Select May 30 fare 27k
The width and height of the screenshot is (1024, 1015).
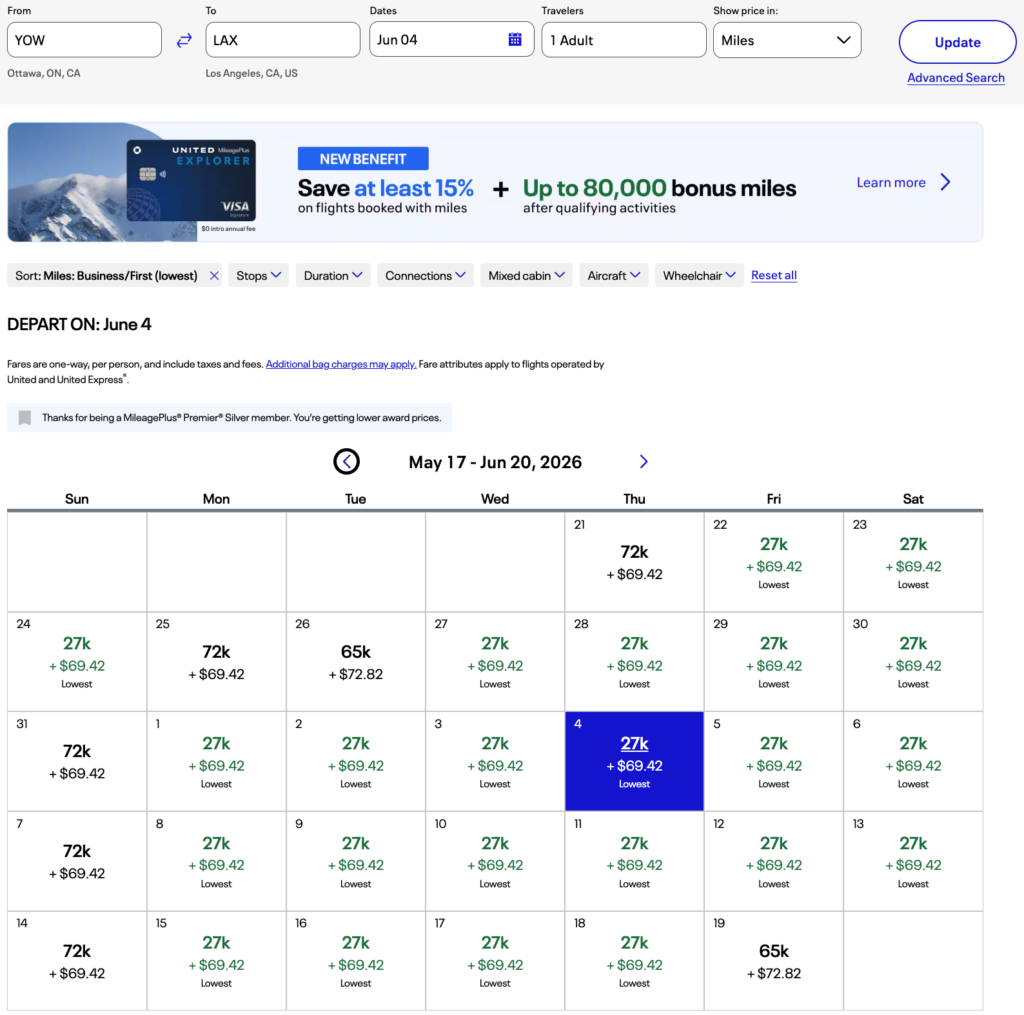tap(913, 662)
